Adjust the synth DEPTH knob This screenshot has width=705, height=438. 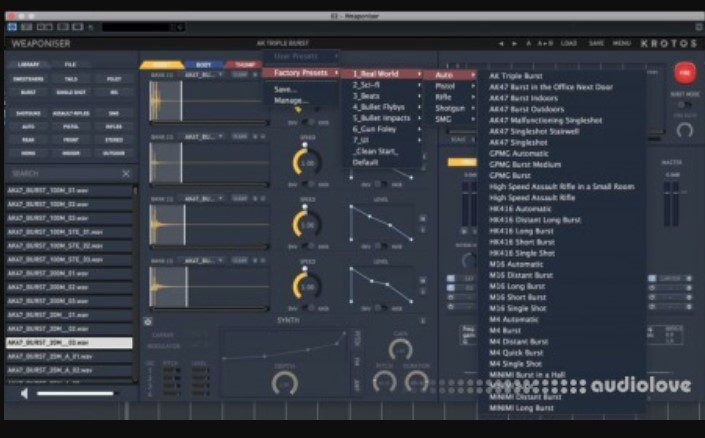285,383
